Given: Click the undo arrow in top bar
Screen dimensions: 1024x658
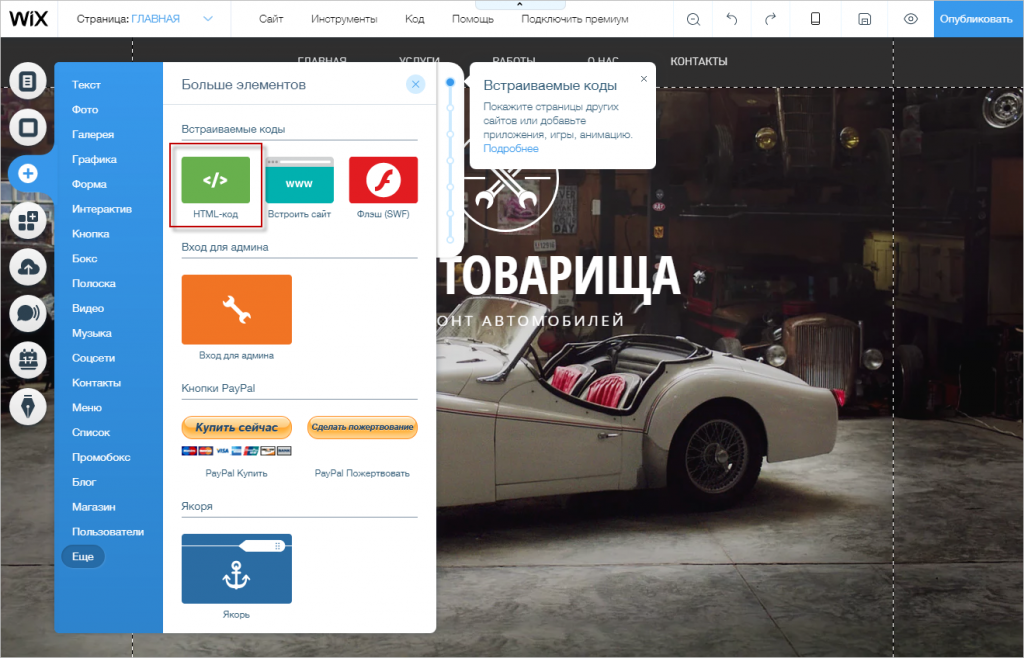Looking at the screenshot, I should (732, 19).
